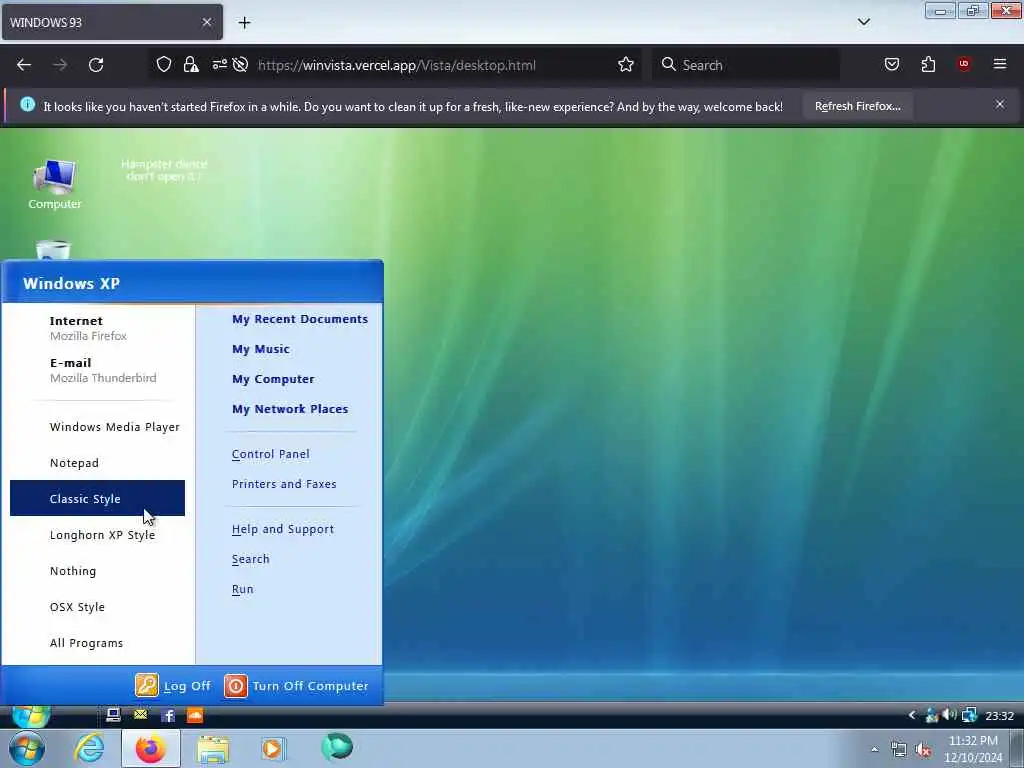Image resolution: width=1024 pixels, height=768 pixels.
Task: Click the muted volume tray icon
Action: pyautogui.click(x=923, y=750)
